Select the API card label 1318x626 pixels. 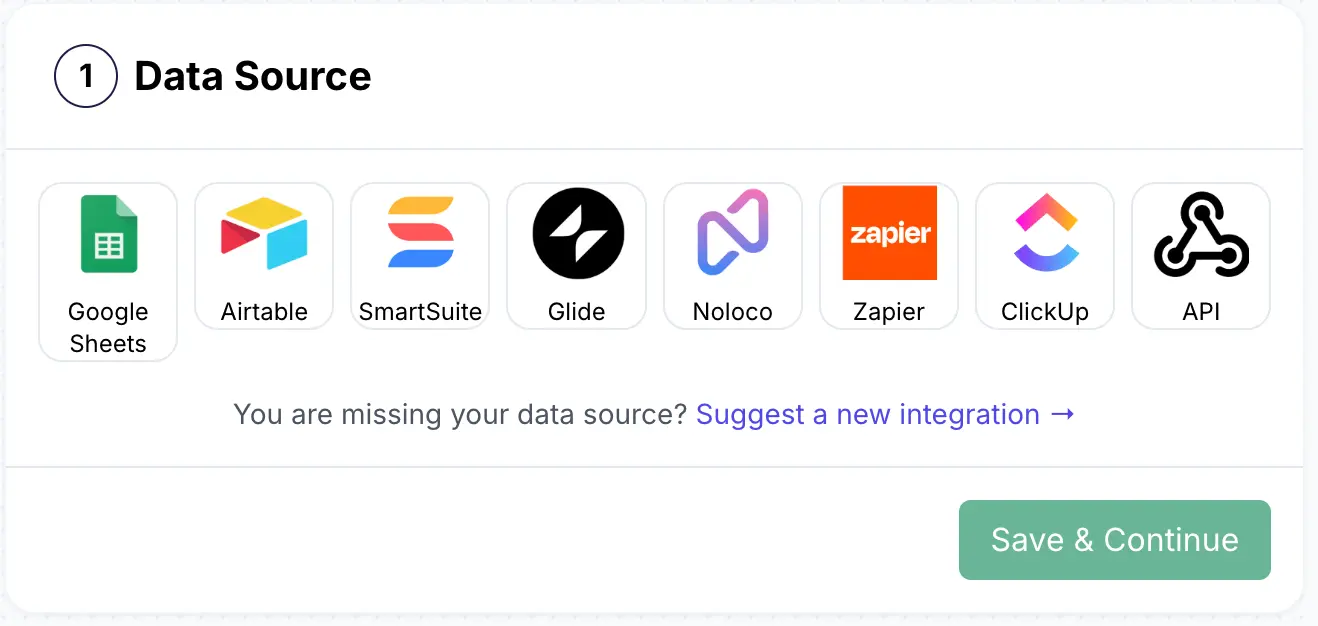1200,311
